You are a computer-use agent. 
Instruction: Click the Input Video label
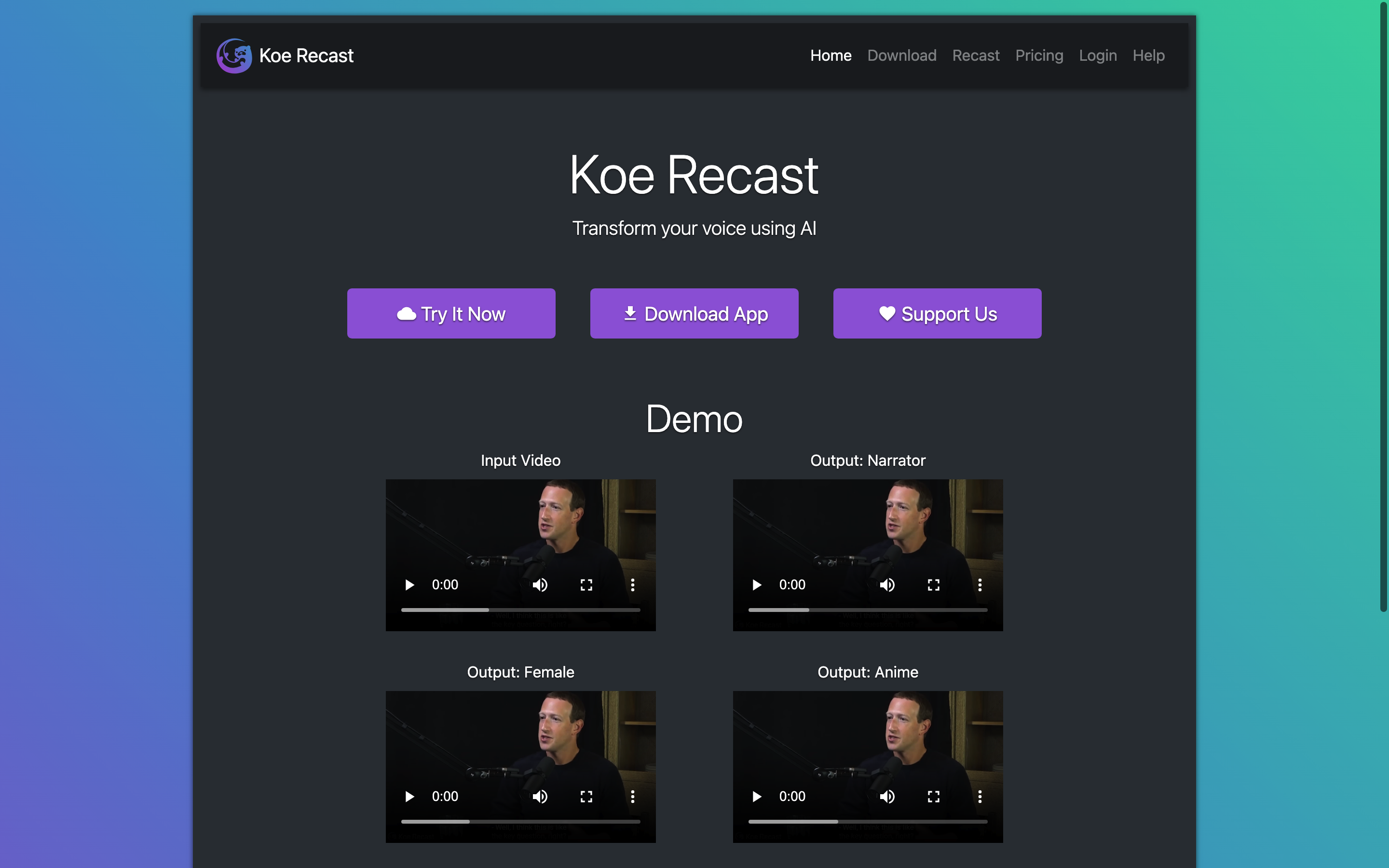coord(520,461)
